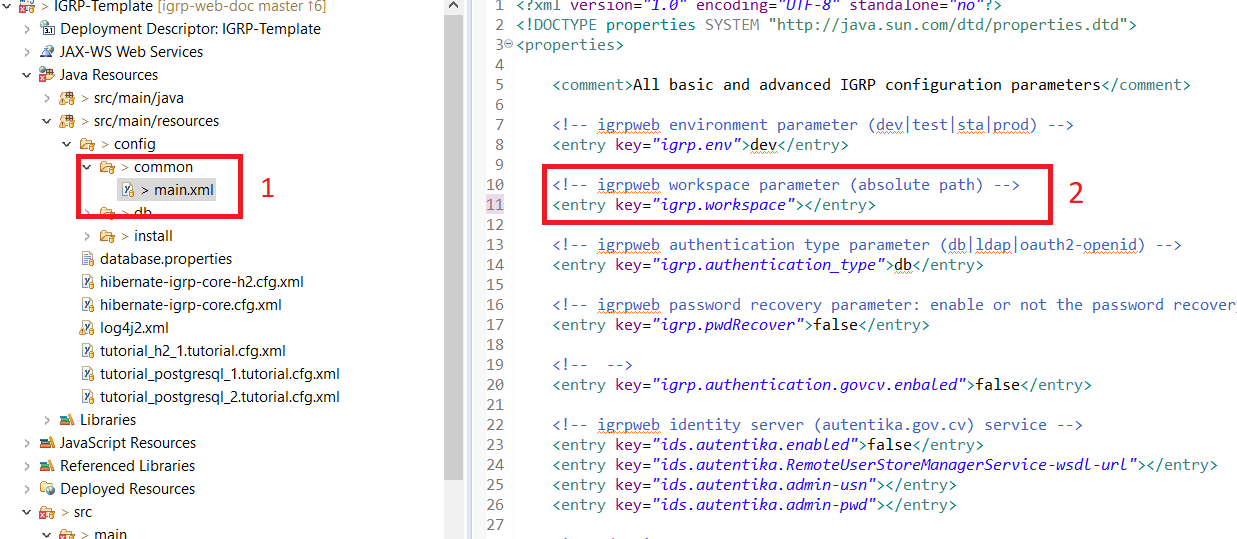Collapse the common folder node
Viewport: 1237px width, 539px height.
pos(87,167)
